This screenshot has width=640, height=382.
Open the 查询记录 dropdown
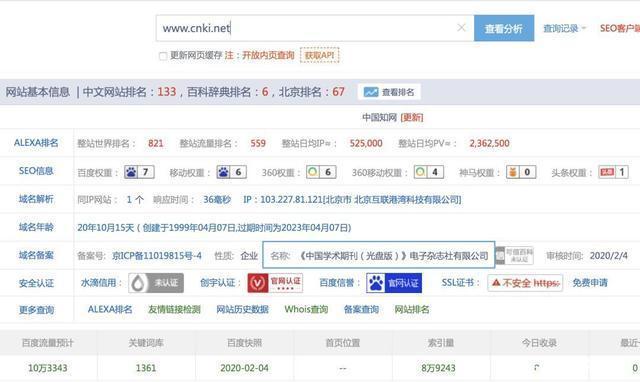pyautogui.click(x=564, y=28)
